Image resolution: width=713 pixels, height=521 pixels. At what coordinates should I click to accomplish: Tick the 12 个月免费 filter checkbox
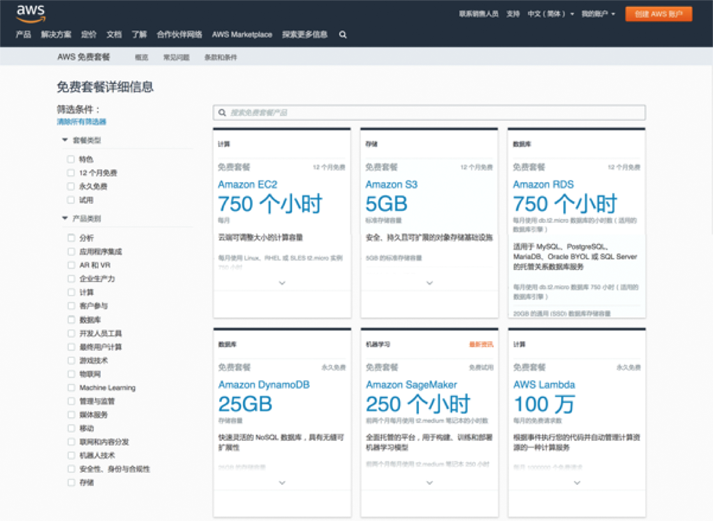coord(70,173)
